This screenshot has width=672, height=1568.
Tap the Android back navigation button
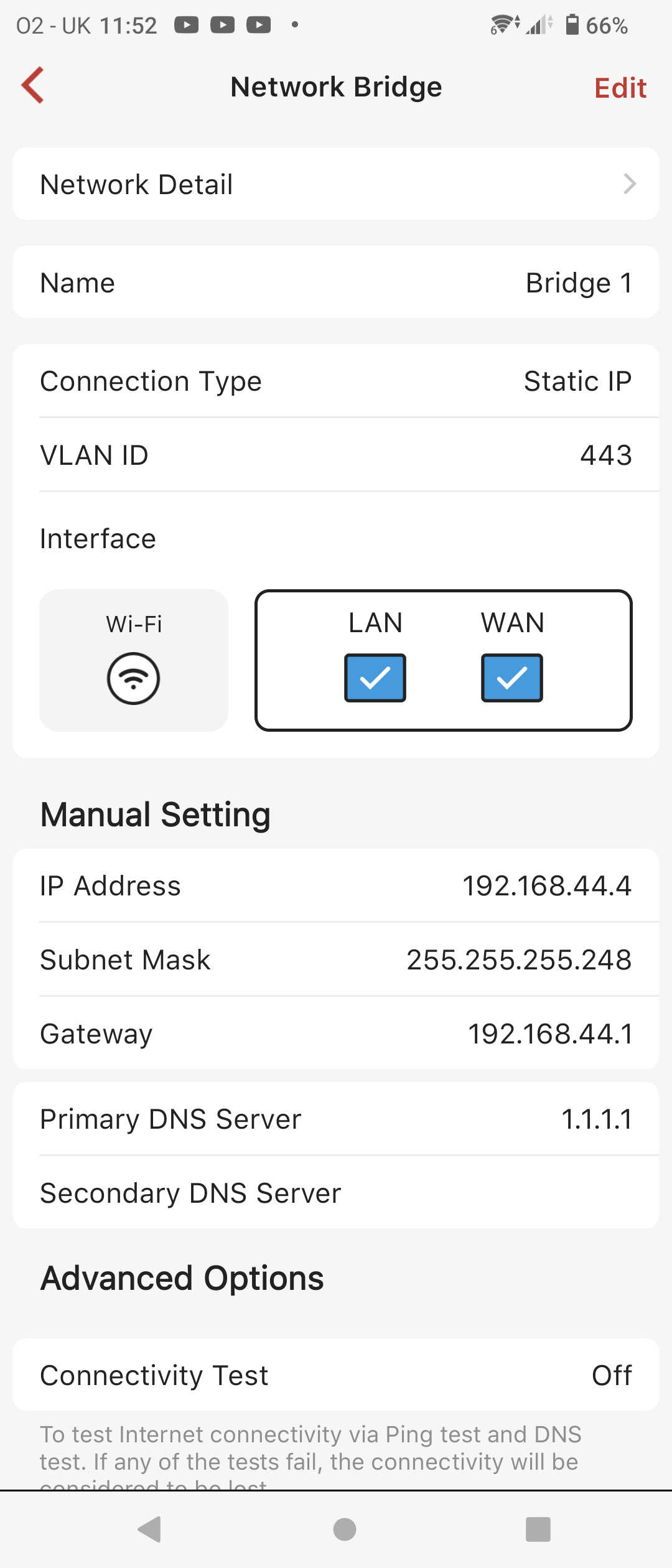click(150, 1529)
